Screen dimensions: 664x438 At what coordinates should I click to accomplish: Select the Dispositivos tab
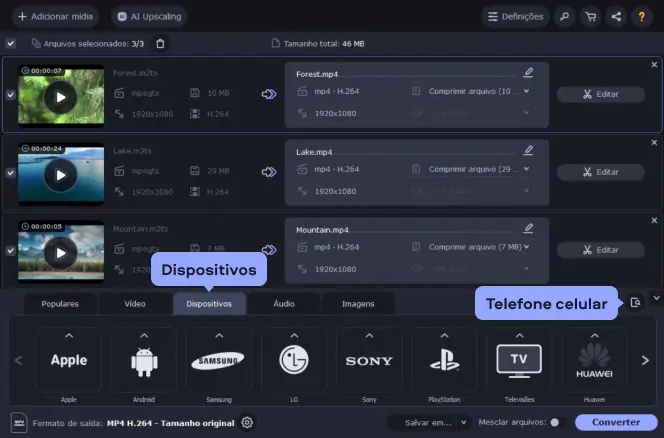click(209, 304)
